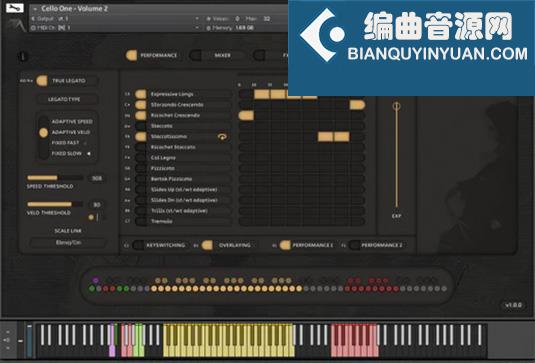Select Fixed Slow legato type
535x363 pixels.
point(67,154)
